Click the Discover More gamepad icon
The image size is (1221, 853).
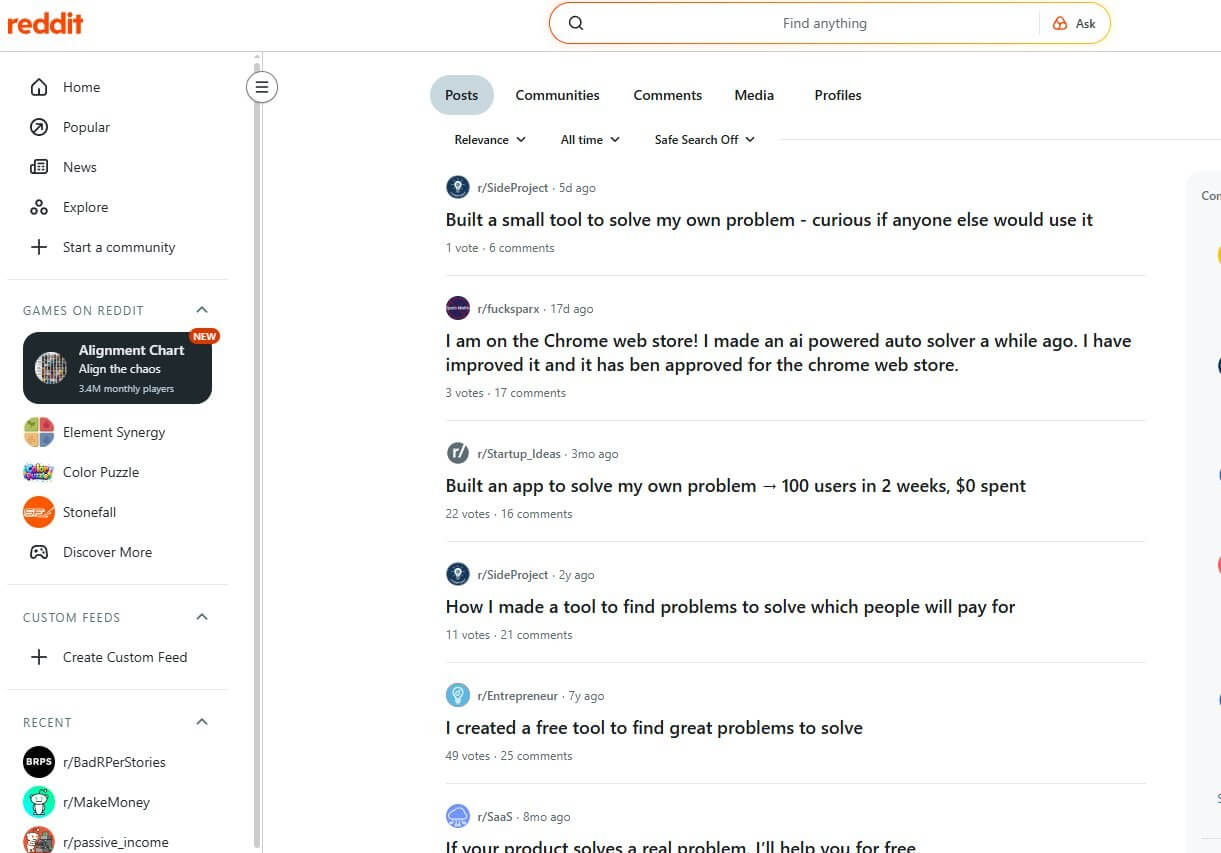[x=39, y=552]
